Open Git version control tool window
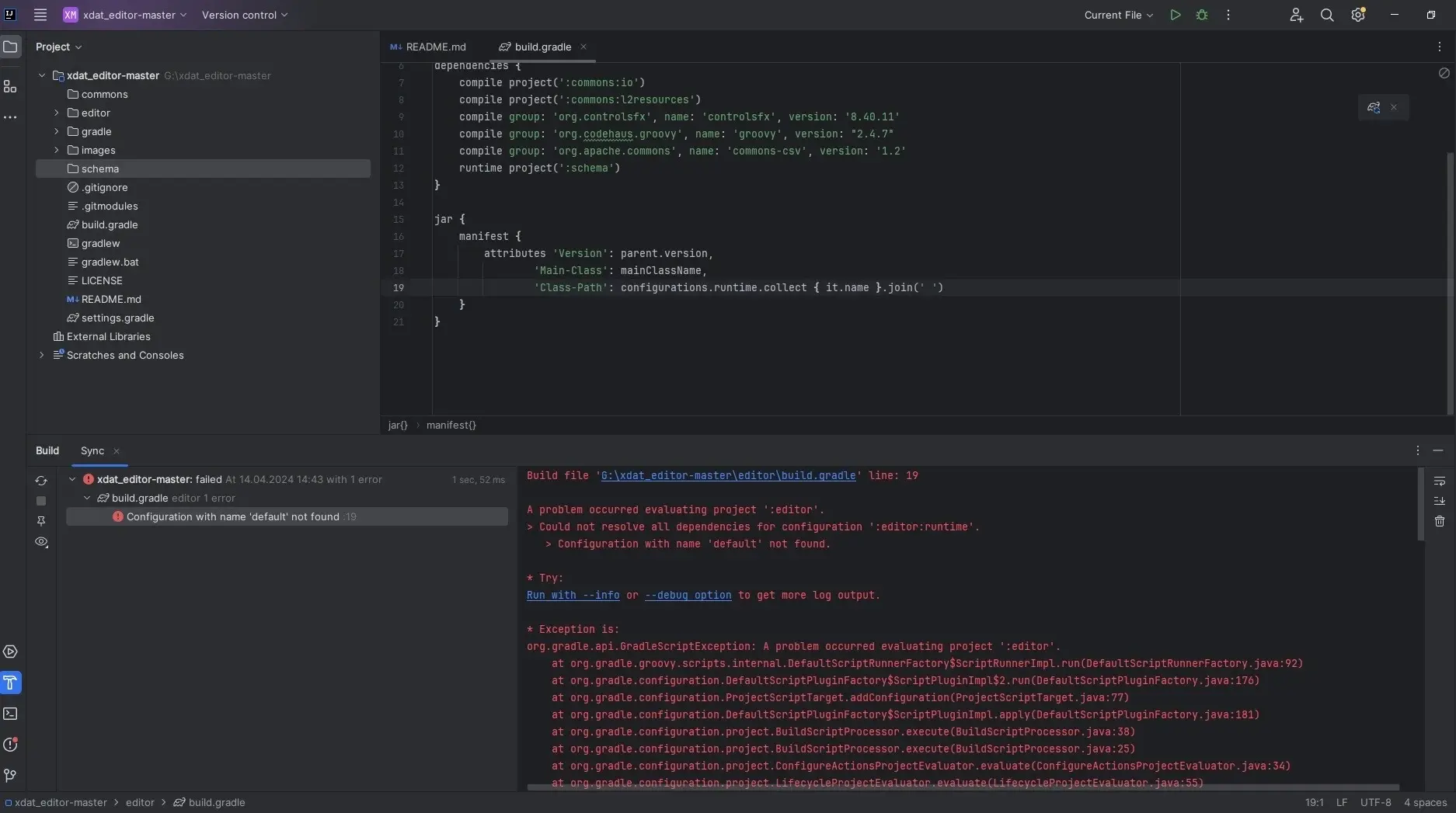1456x813 pixels. (x=10, y=776)
